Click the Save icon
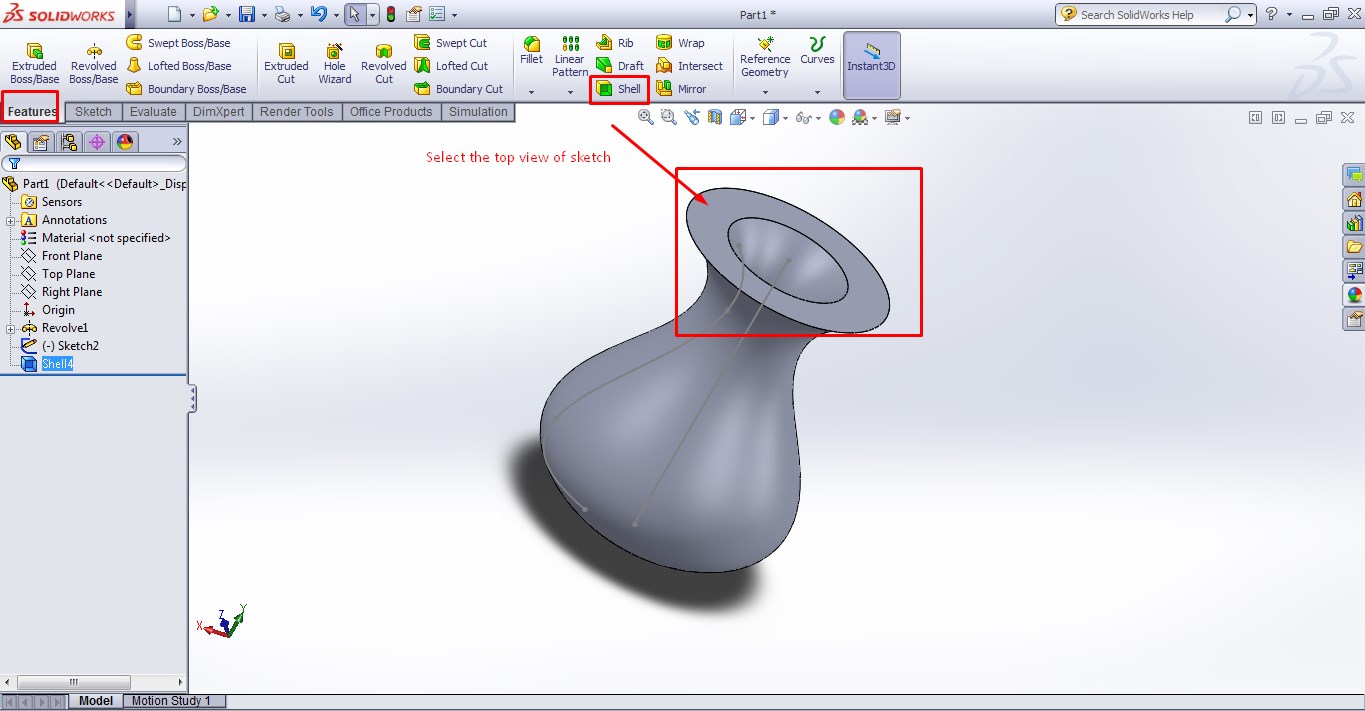Image resolution: width=1365 pixels, height=711 pixels. 247,14
